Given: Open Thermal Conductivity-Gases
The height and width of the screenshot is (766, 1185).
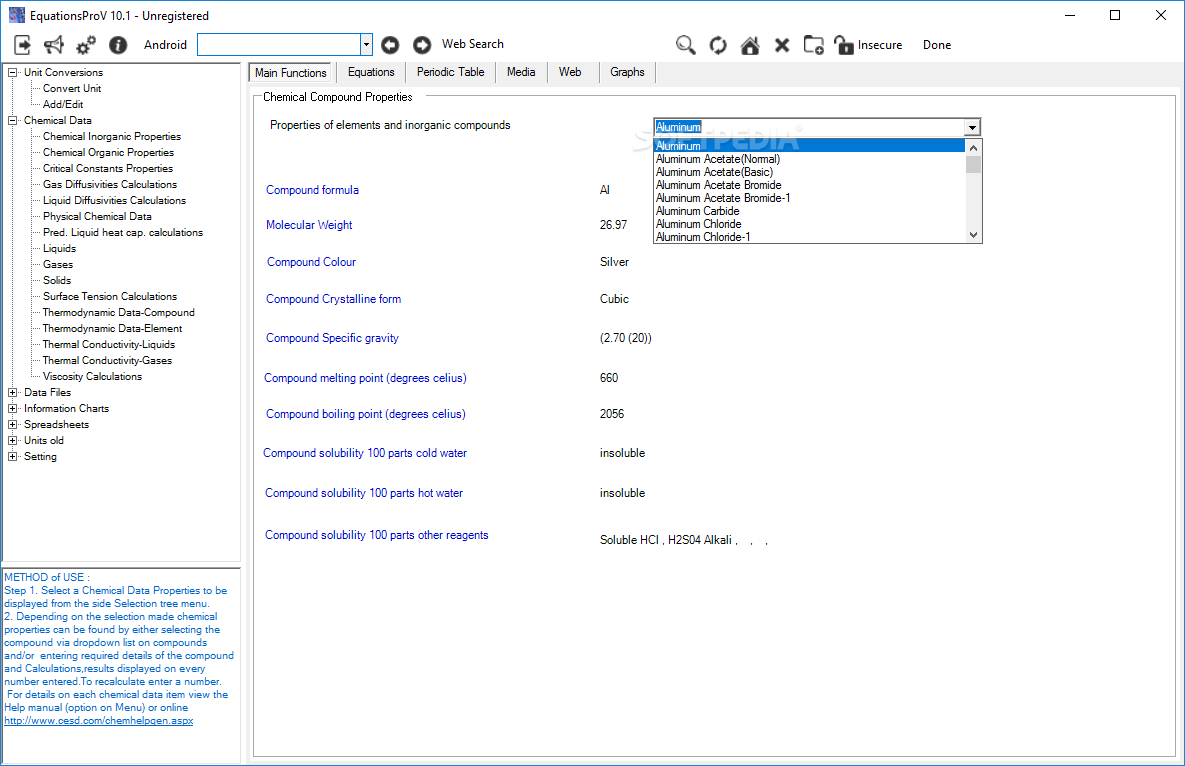Looking at the screenshot, I should click(107, 360).
